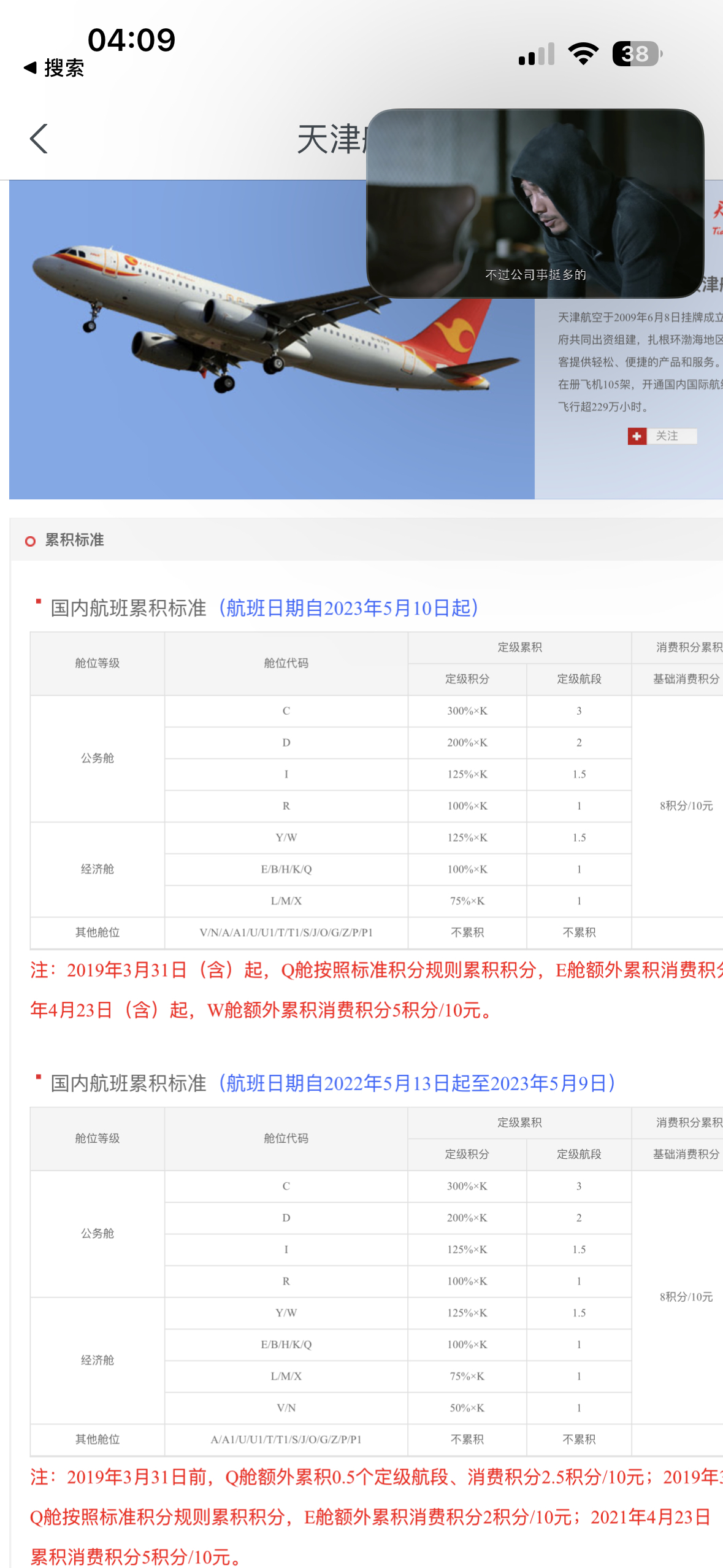Tap the Y/W cabin code in the 2023 table
Screen dimensions: 723x1568
point(286,837)
